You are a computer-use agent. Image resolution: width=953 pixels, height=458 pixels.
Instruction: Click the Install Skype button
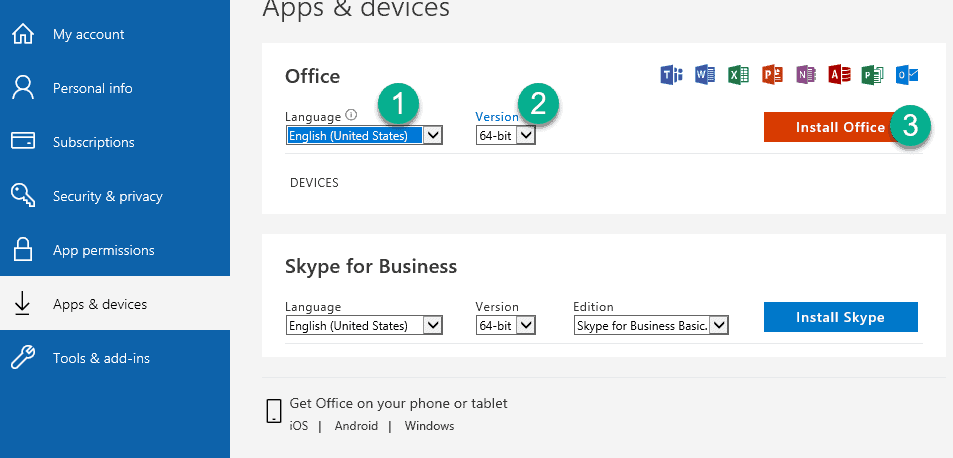pyautogui.click(x=841, y=317)
